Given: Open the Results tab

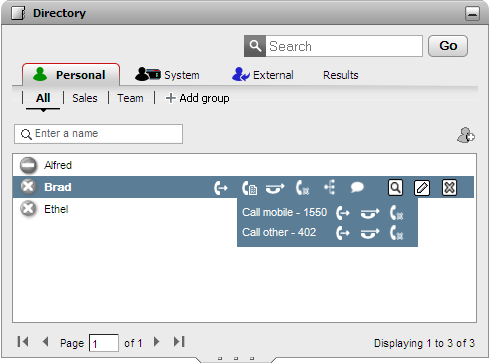Looking at the screenshot, I should click(341, 75).
